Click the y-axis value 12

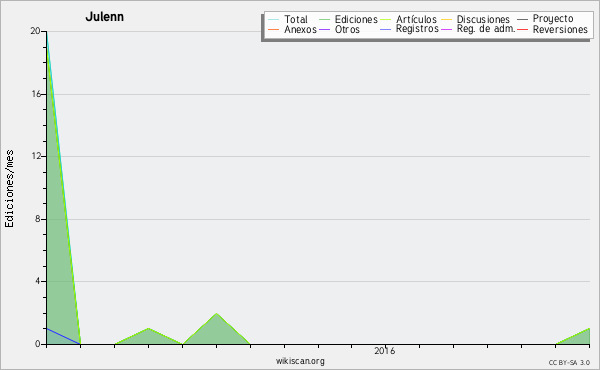(x=36, y=156)
